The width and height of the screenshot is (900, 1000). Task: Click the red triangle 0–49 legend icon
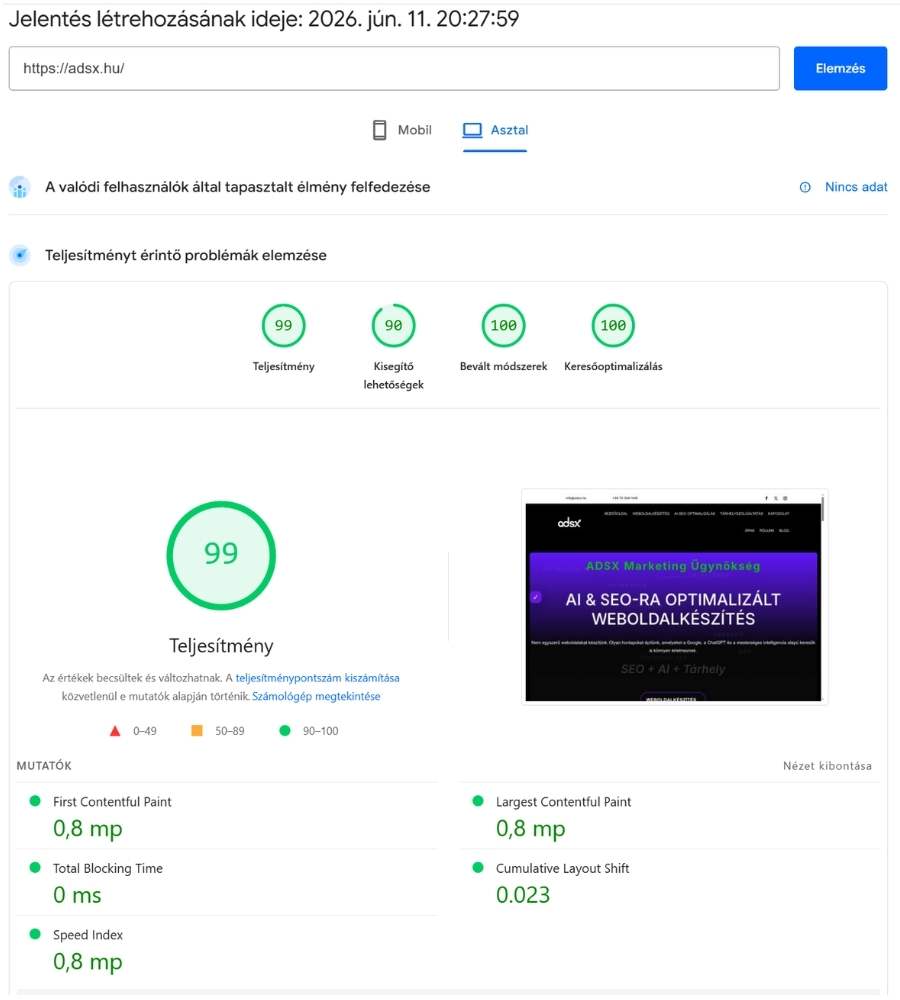click(115, 731)
